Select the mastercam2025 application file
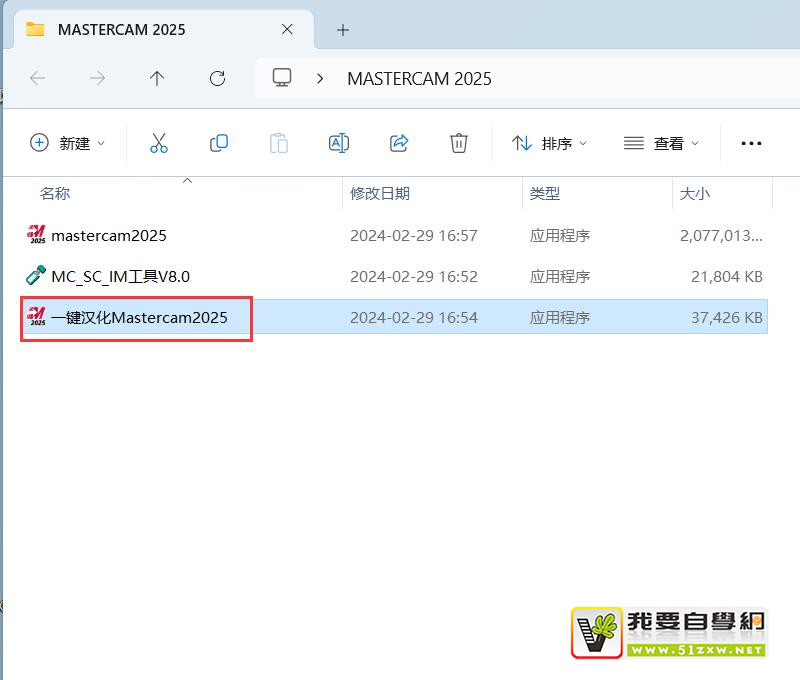Image resolution: width=800 pixels, height=680 pixels. 108,236
